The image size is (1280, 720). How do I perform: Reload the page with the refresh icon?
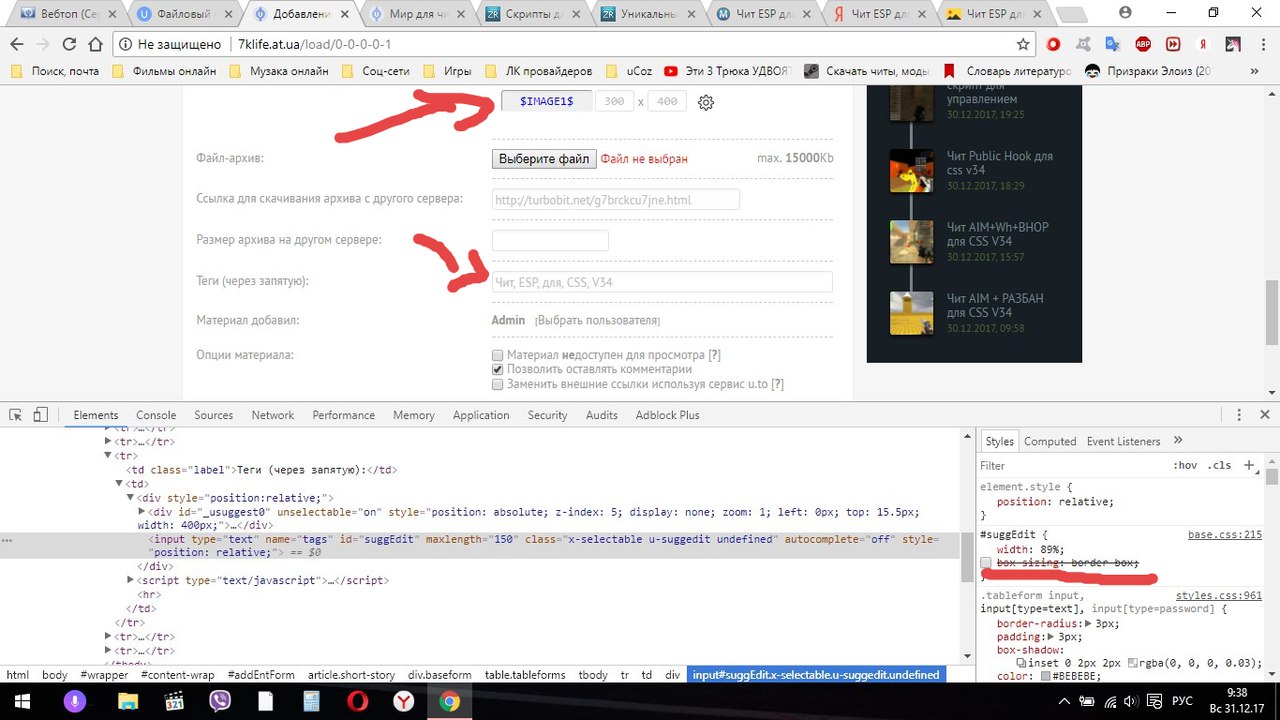coord(69,45)
